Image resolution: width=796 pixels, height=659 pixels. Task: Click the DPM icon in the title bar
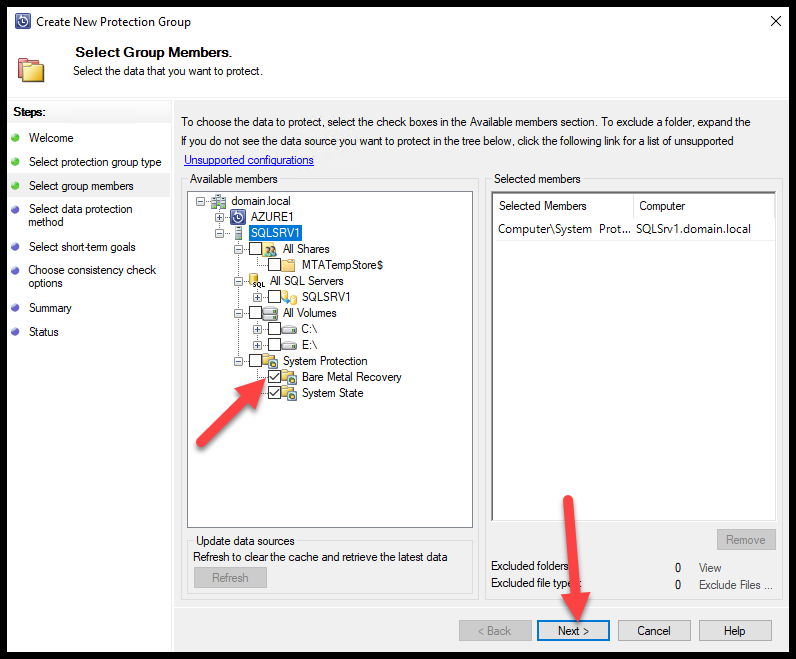[23, 21]
